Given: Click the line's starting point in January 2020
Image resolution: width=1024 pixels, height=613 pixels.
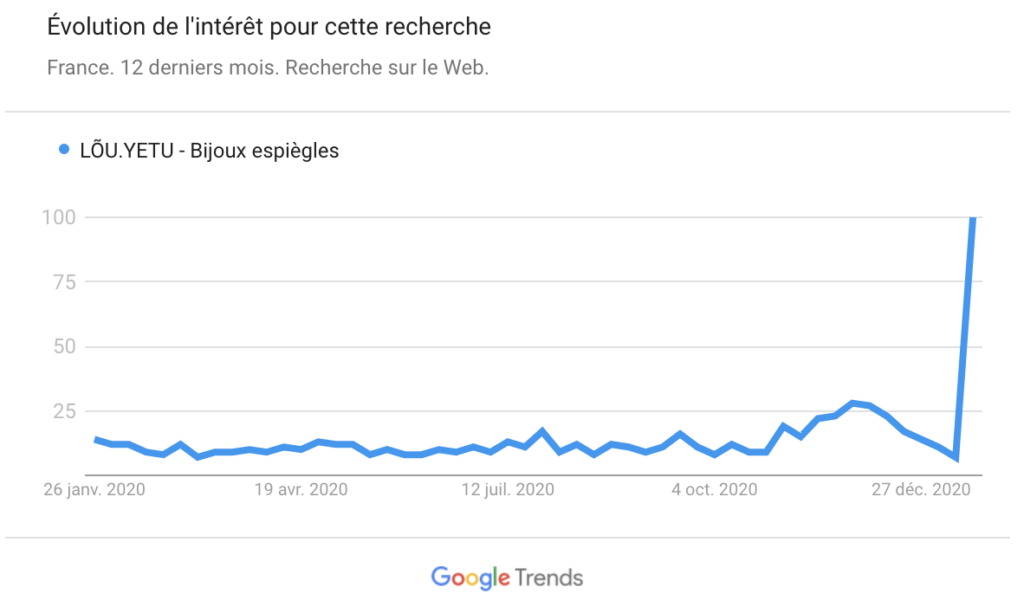Looking at the screenshot, I should (x=95, y=439).
